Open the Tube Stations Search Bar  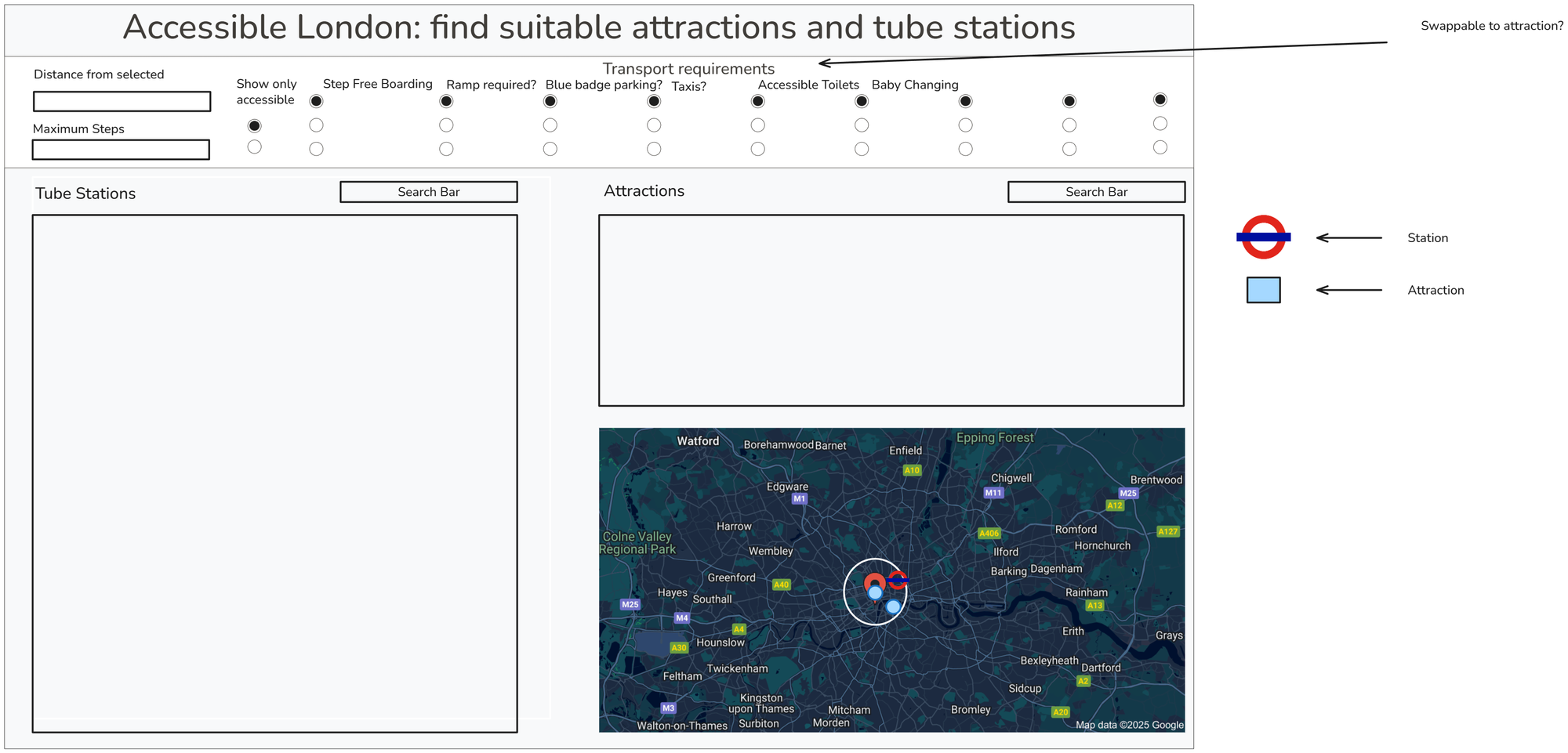pyautogui.click(x=428, y=192)
